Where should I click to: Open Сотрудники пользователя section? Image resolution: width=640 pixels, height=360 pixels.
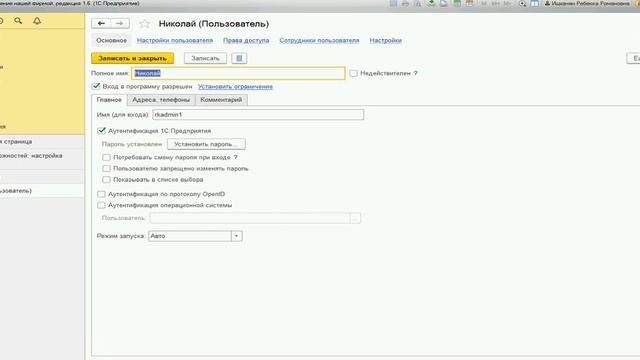click(319, 40)
